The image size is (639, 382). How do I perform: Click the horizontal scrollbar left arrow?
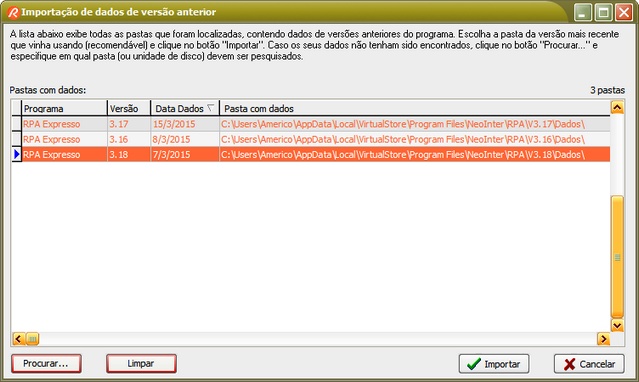click(18, 339)
